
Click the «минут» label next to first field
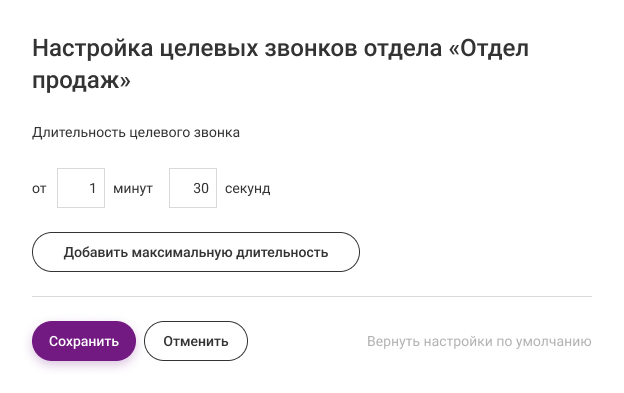click(x=133, y=188)
